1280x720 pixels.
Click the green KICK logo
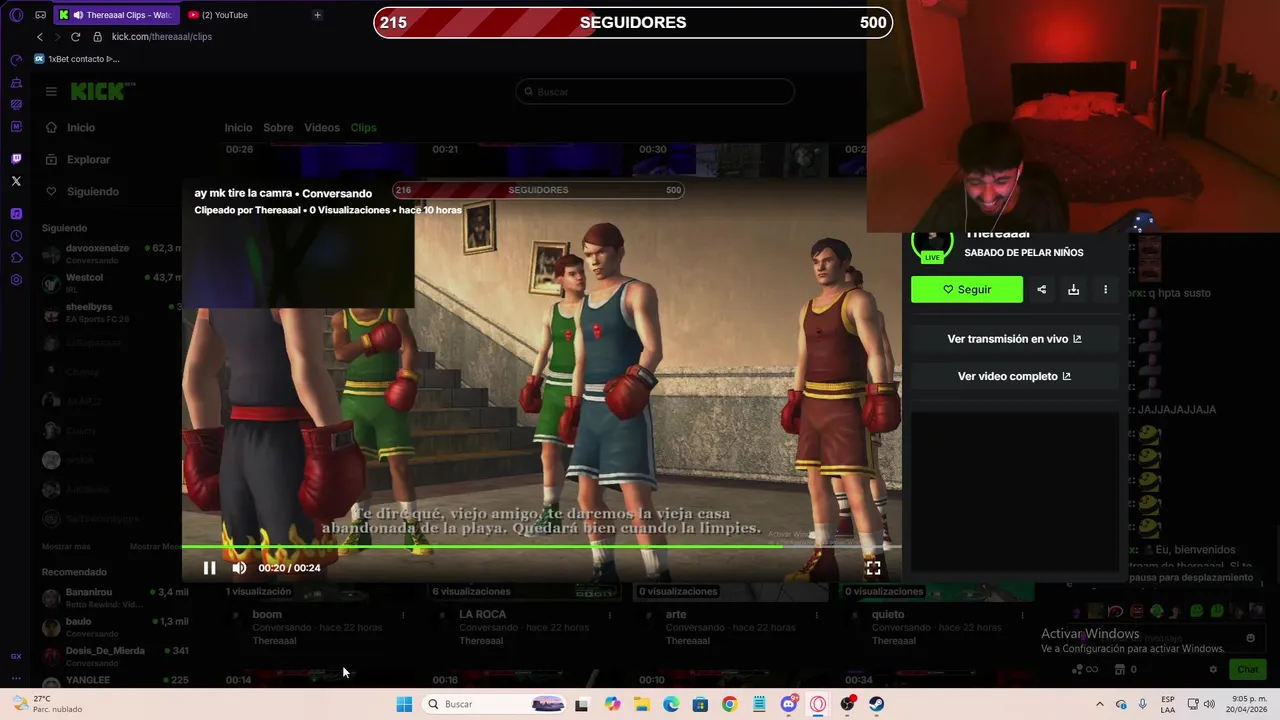tap(98, 91)
